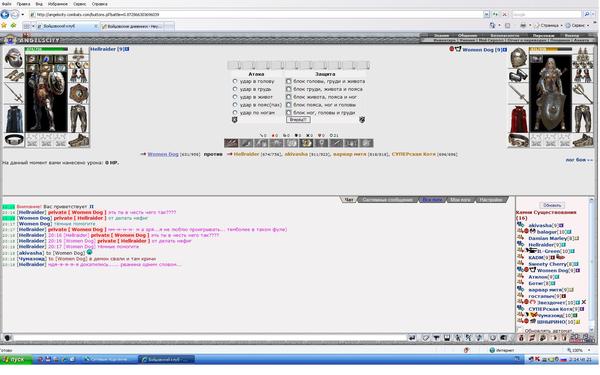Open the 'Сервис' browser toolbar dropdown

(x=577, y=26)
